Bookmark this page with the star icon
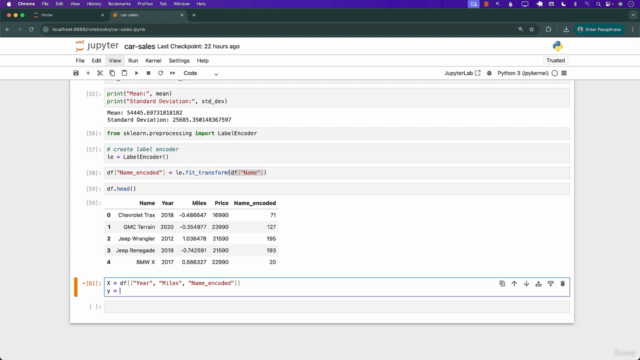 pyautogui.click(x=531, y=29)
